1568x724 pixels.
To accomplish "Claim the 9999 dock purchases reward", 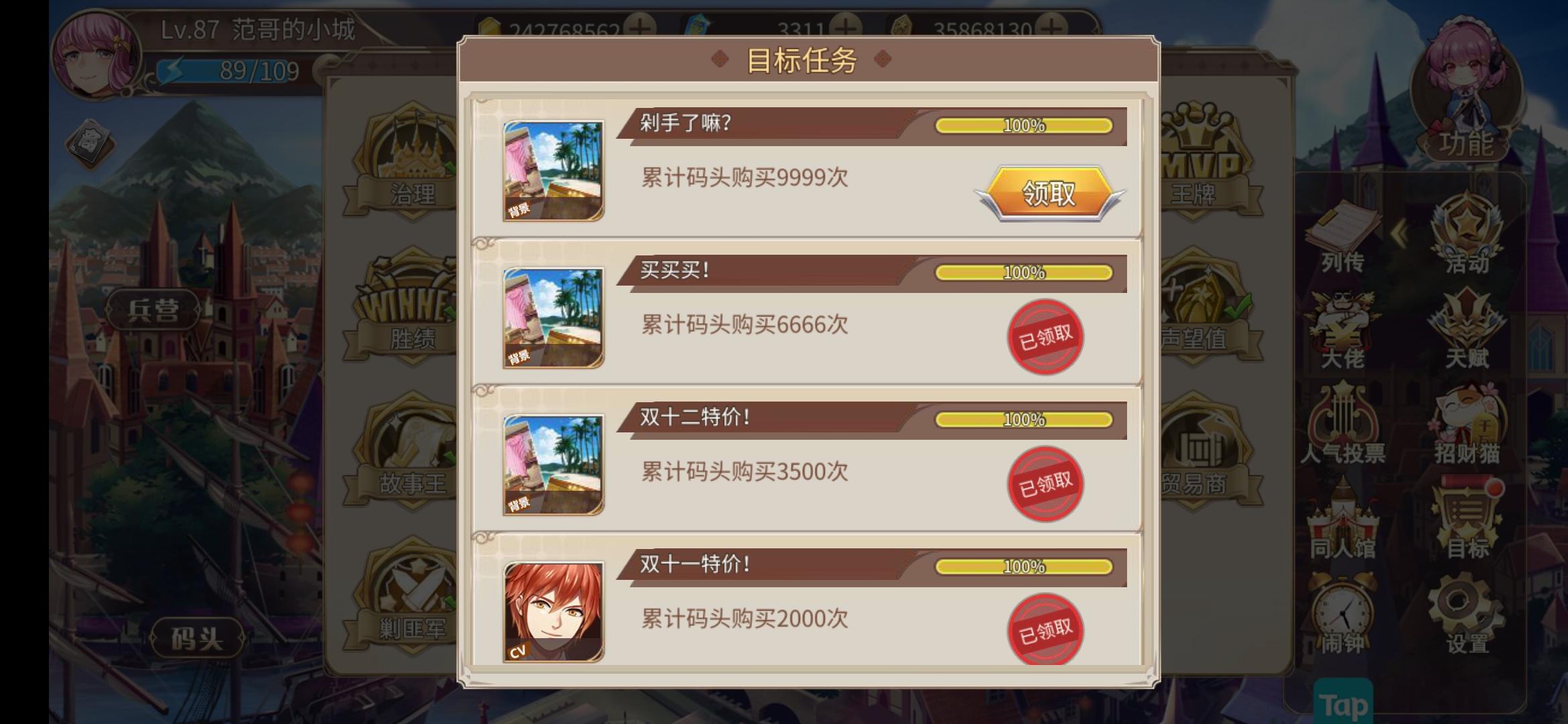I will 1049,194.
